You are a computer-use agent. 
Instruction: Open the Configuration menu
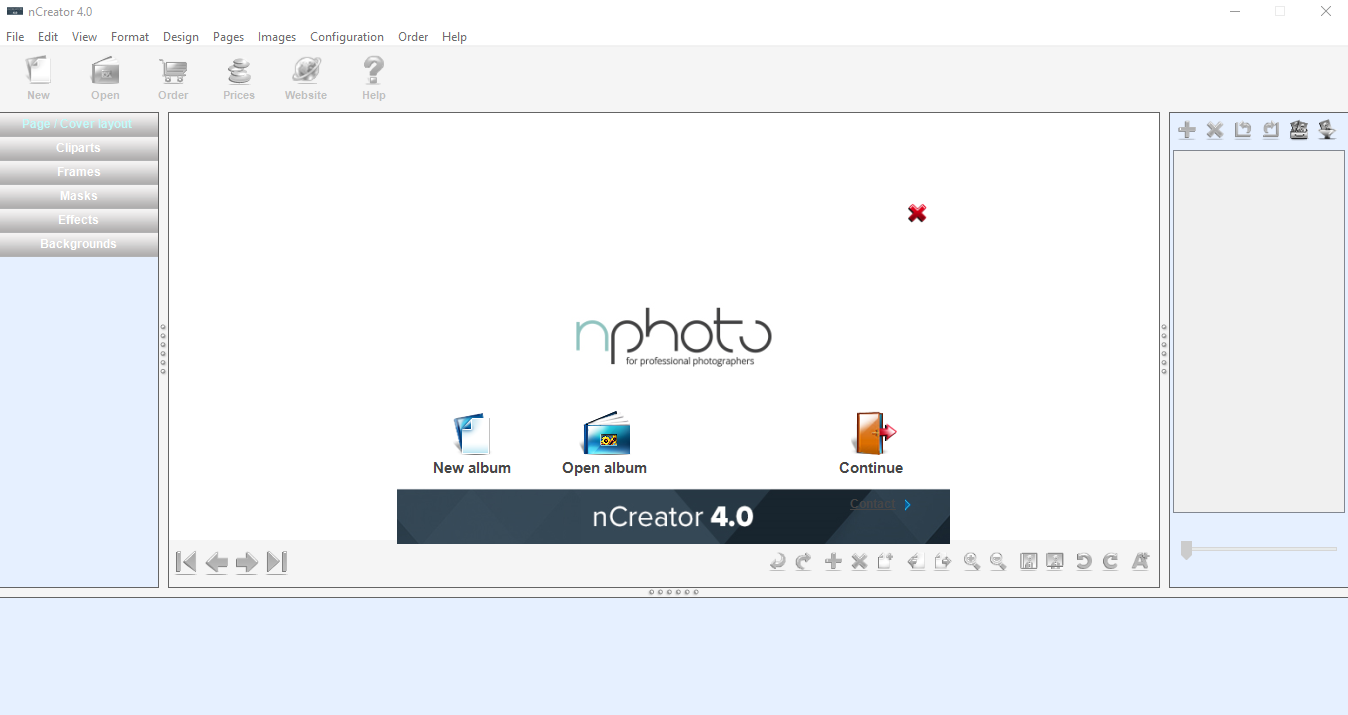click(347, 37)
